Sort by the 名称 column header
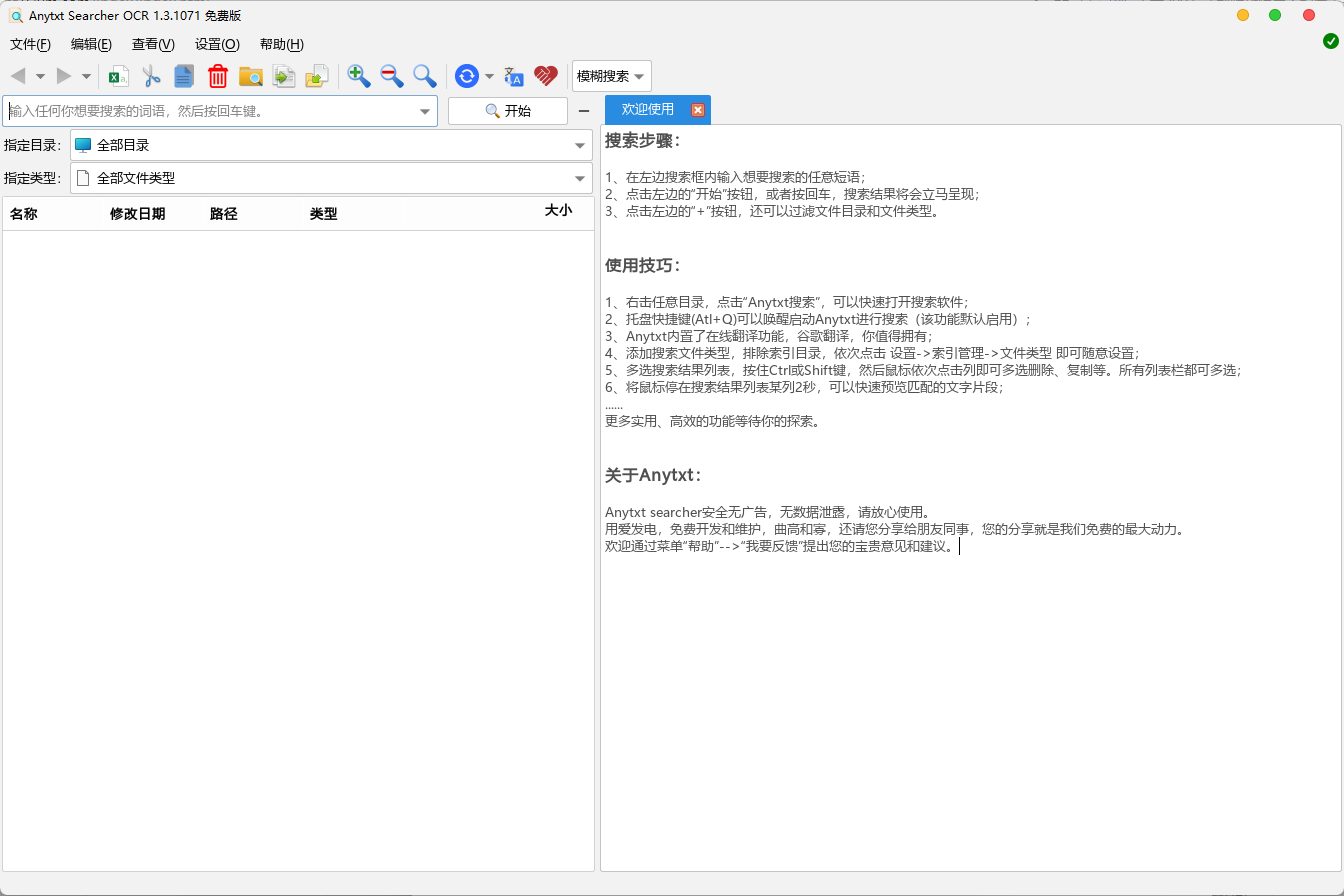 (24, 214)
